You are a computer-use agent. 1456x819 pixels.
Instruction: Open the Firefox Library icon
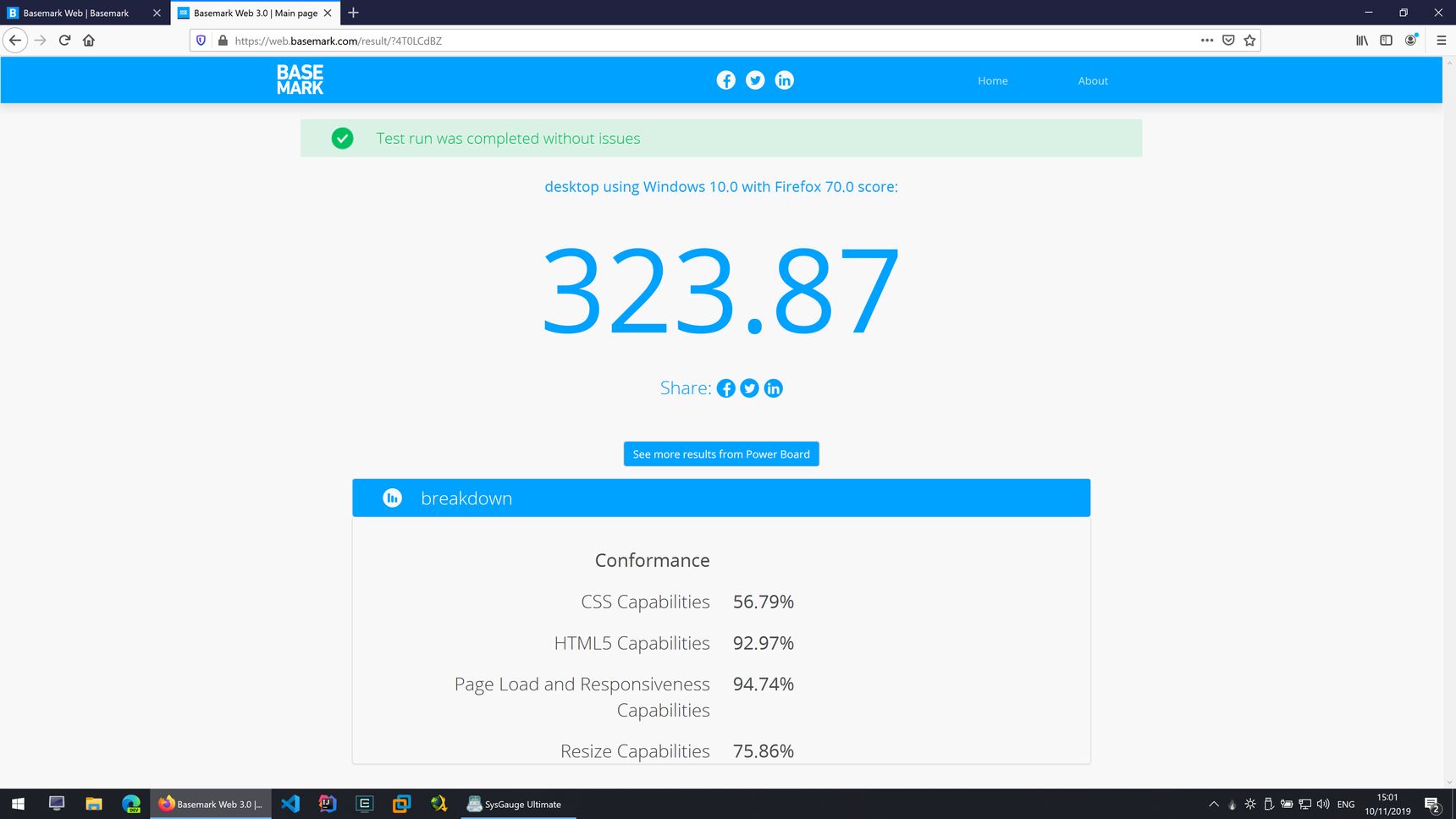click(x=1361, y=40)
